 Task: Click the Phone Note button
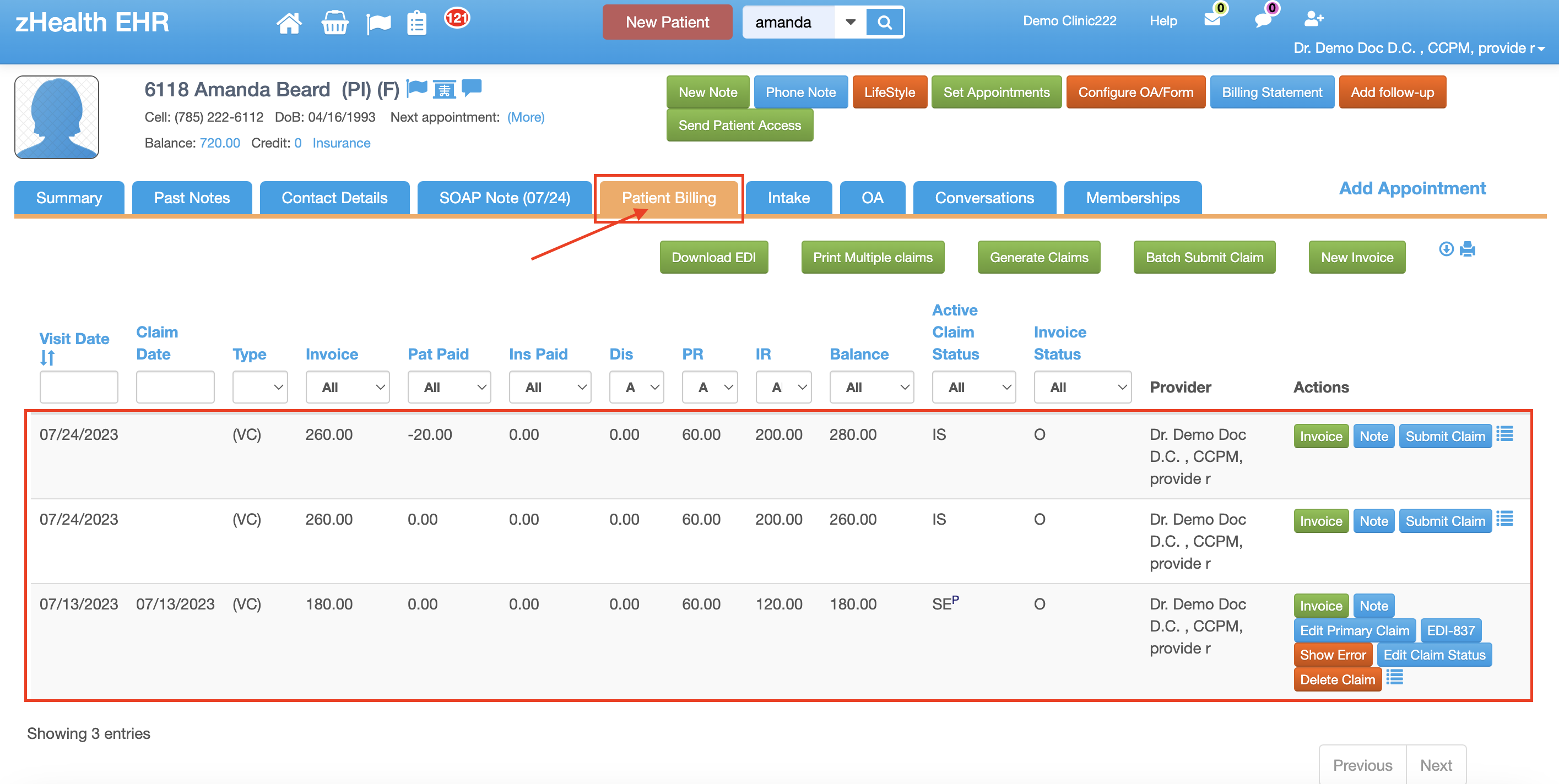[800, 92]
